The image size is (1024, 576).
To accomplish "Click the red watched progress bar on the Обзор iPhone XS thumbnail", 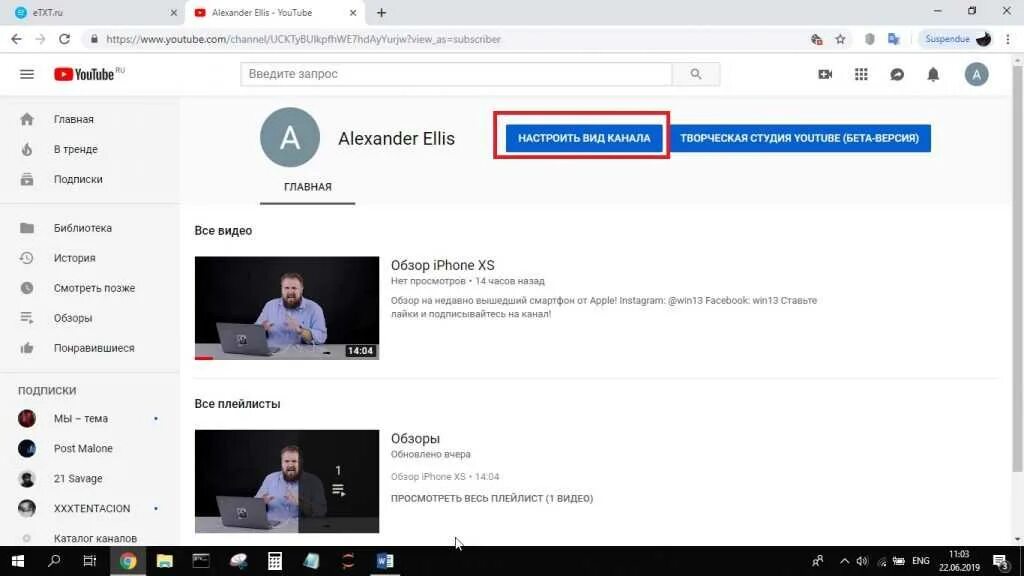I will [204, 358].
